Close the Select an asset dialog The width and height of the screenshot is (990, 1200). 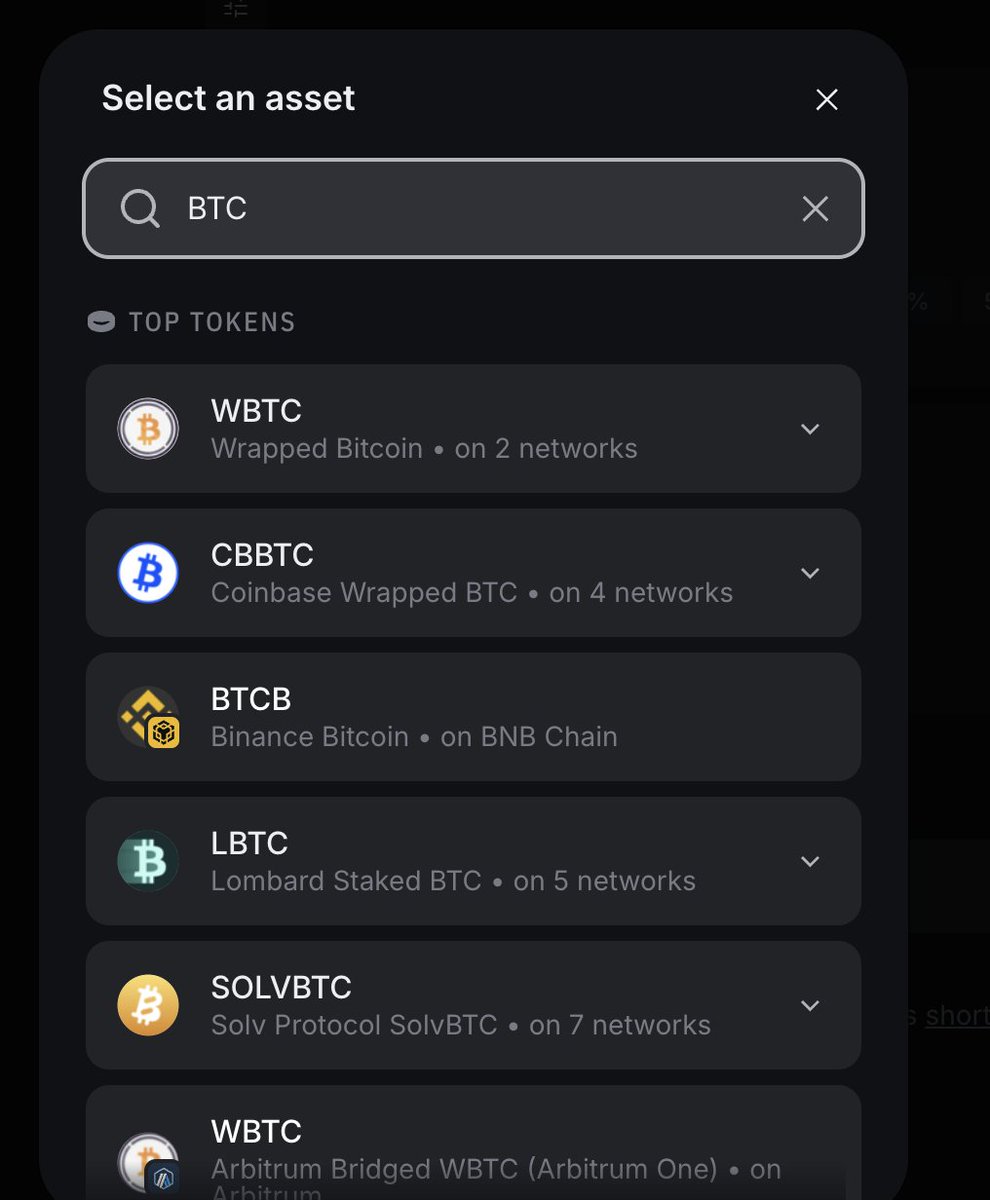[826, 100]
